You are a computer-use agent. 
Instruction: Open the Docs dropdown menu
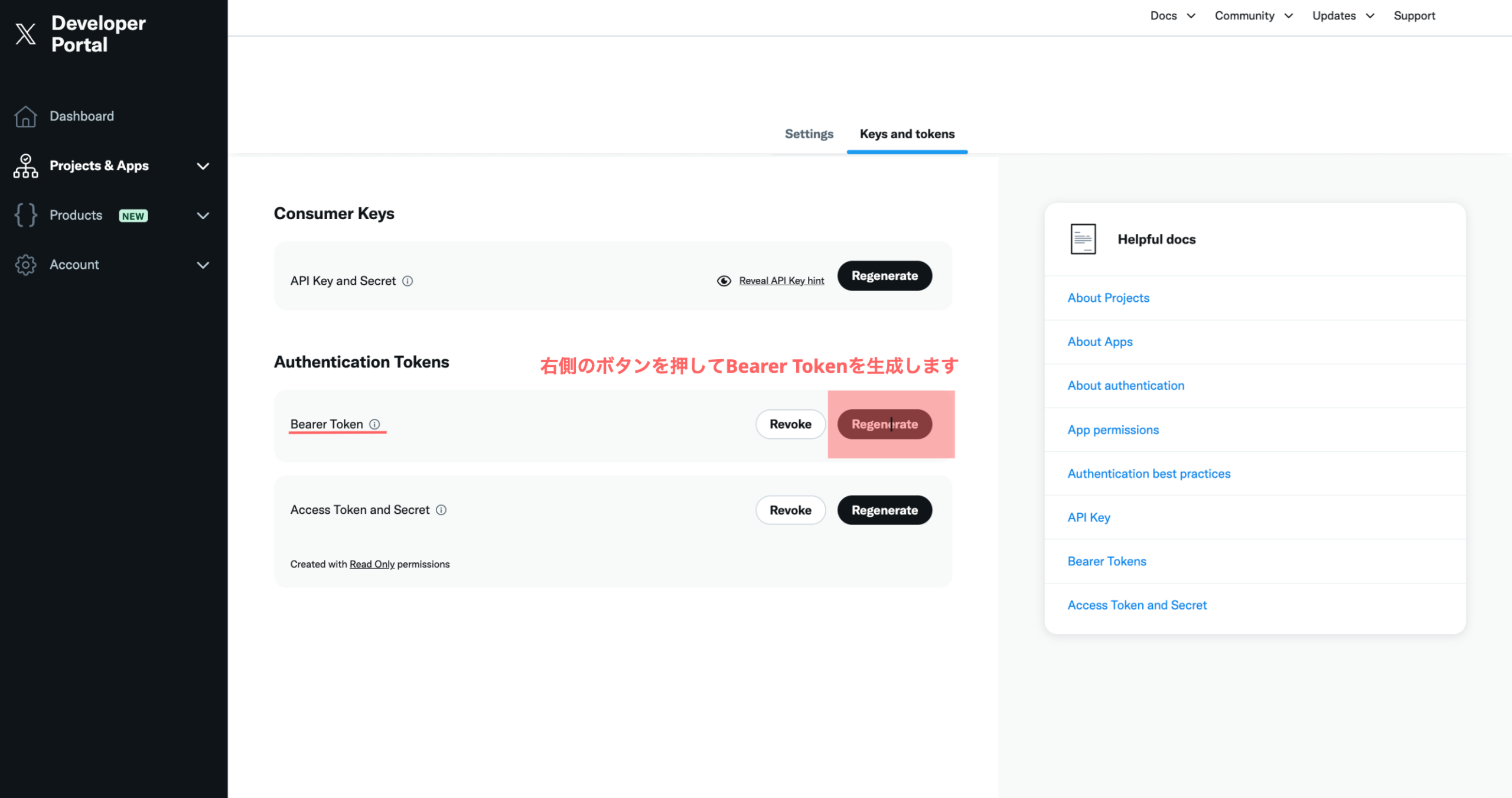click(1172, 16)
